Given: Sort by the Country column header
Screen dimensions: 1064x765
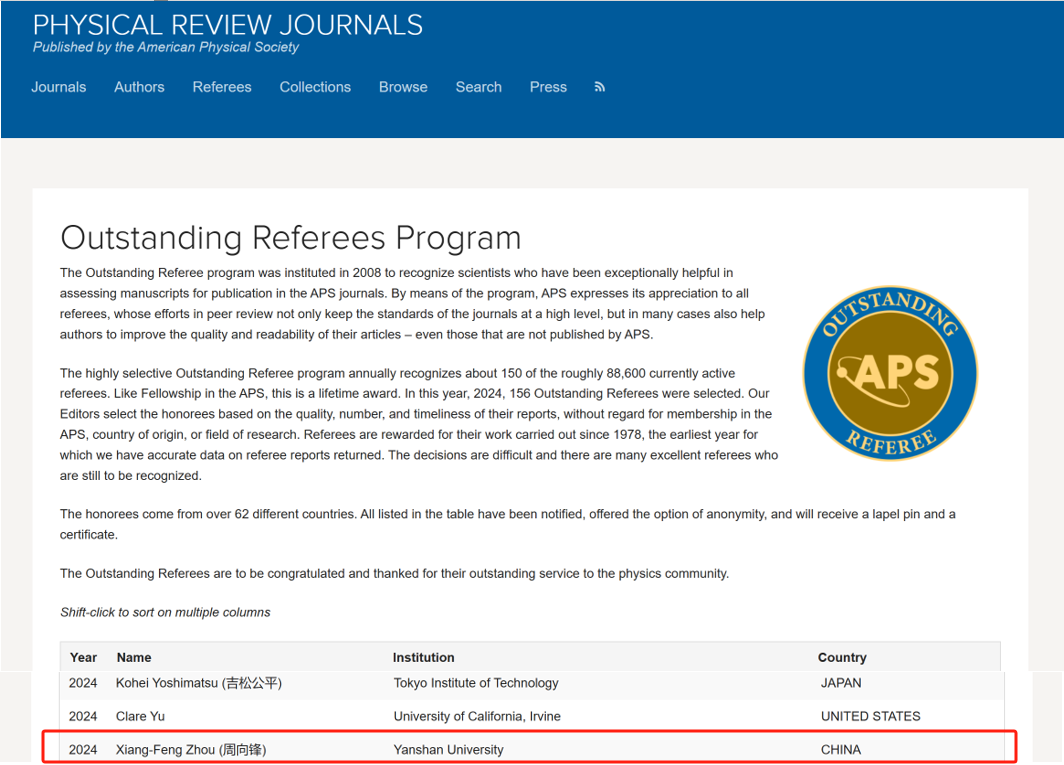Looking at the screenshot, I should [x=842, y=657].
